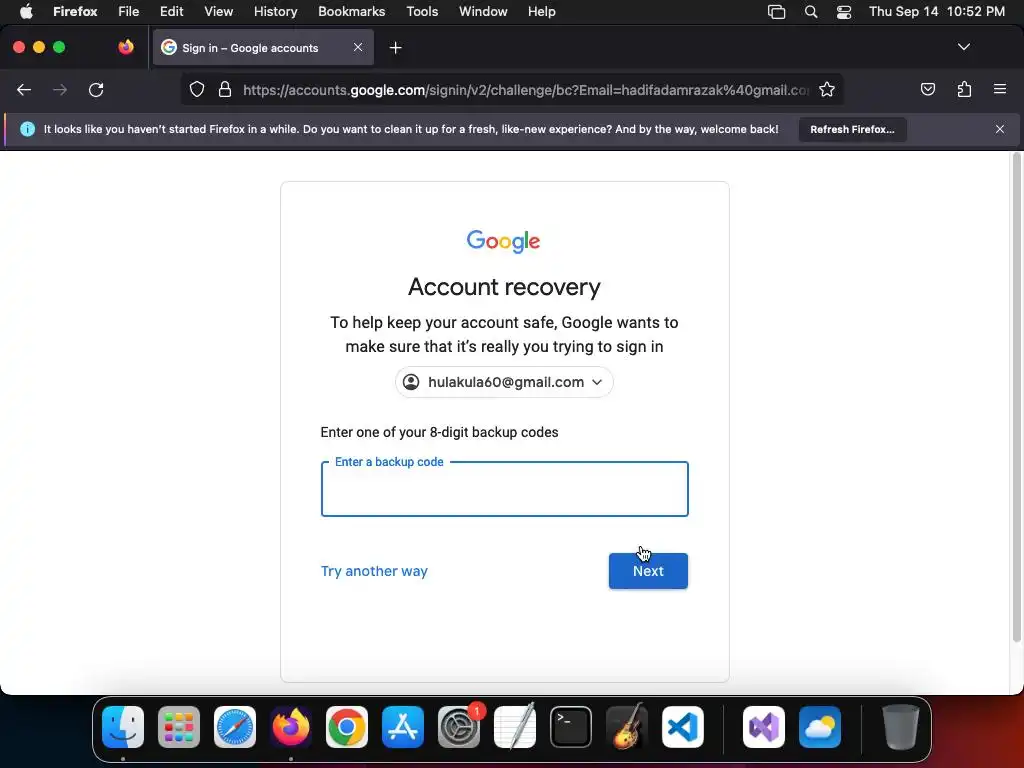The image size is (1024, 768).
Task: Open the weather cloud app in Dock
Action: point(820,727)
